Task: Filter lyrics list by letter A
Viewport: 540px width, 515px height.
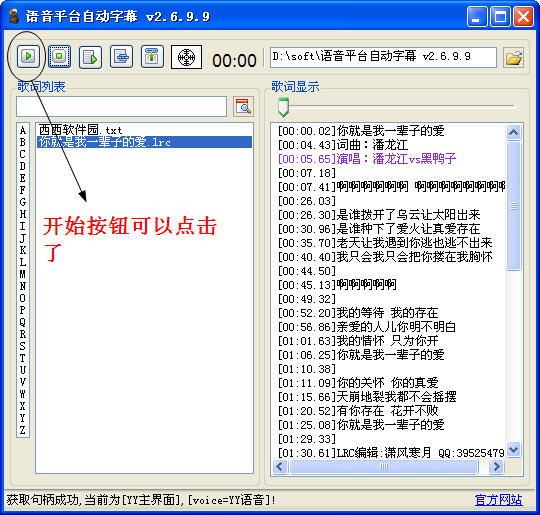Action: tap(23, 130)
